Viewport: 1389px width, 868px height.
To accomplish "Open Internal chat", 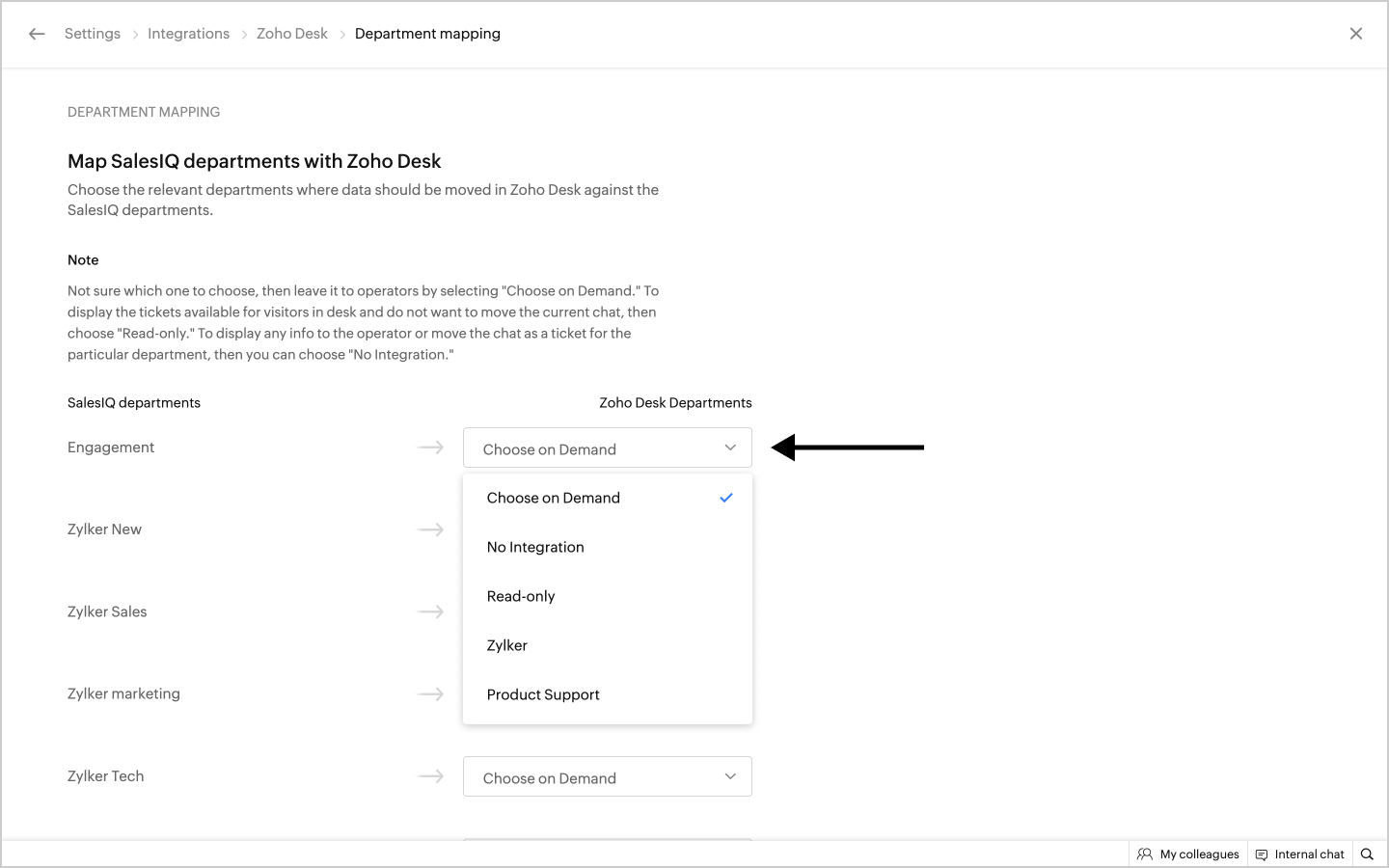I will pyautogui.click(x=1299, y=854).
